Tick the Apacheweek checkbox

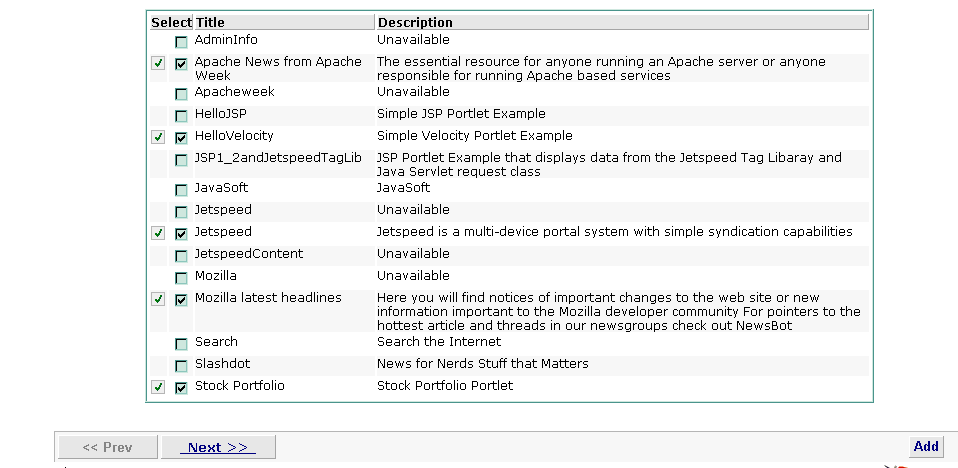pos(181,94)
